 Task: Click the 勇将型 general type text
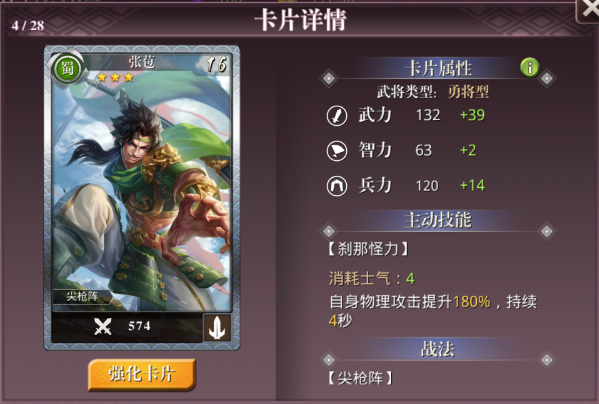coord(468,92)
